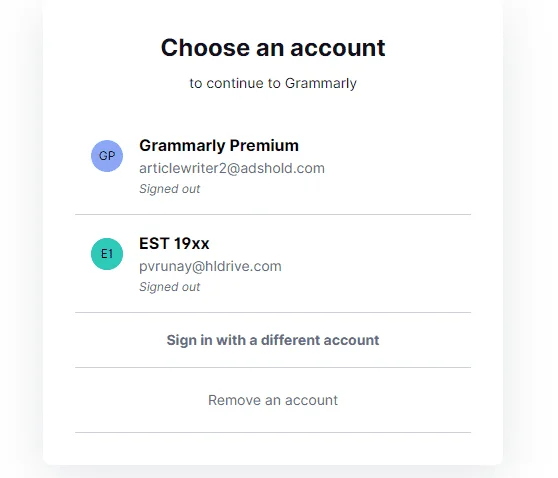This screenshot has height=478, width=558.
Task: Select the Grammarly Premium account name
Action: coord(219,146)
